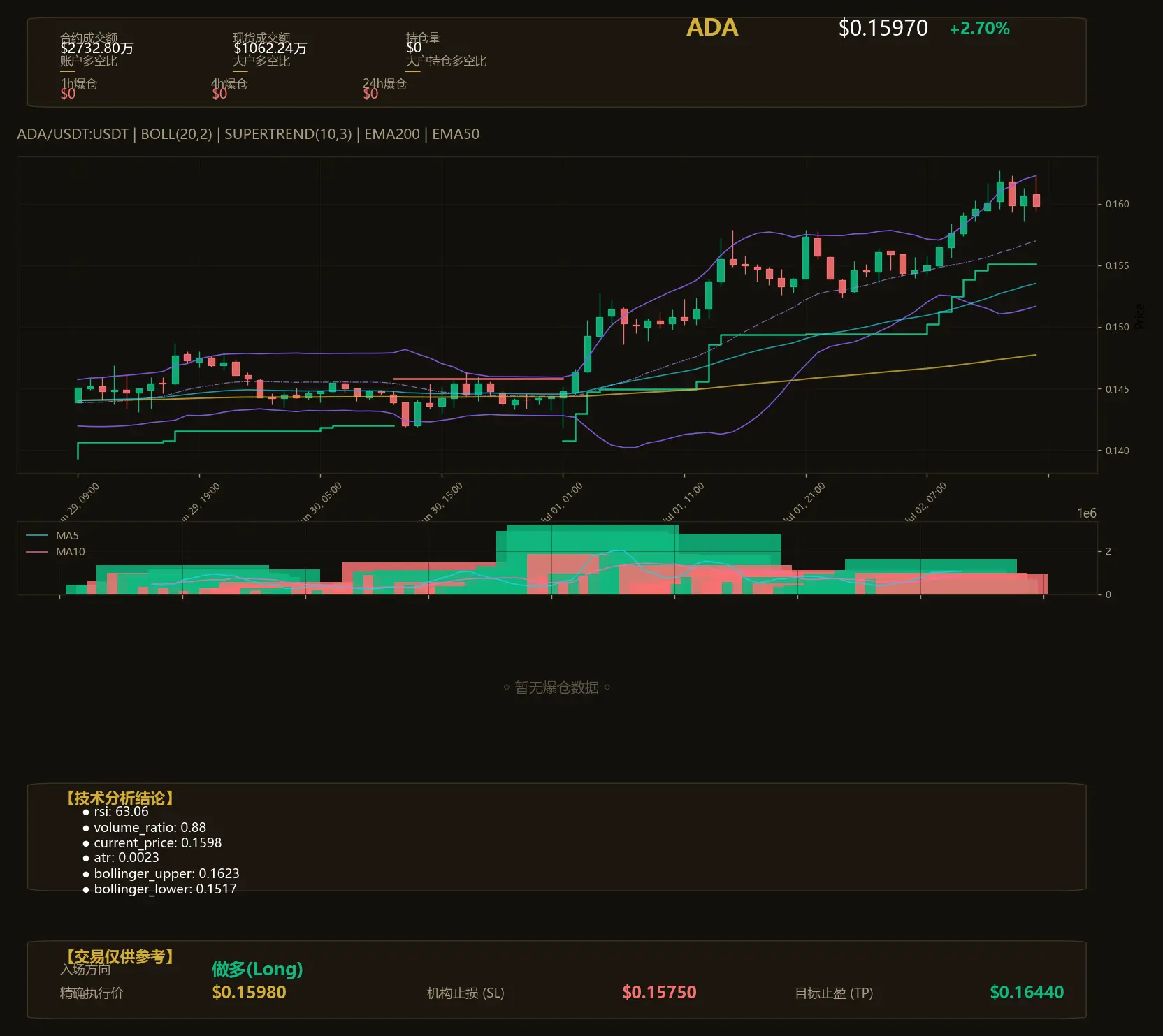The image size is (1163, 1036).
Task: Click the 暂无爆仓数据 placeholder message
Action: [557, 687]
